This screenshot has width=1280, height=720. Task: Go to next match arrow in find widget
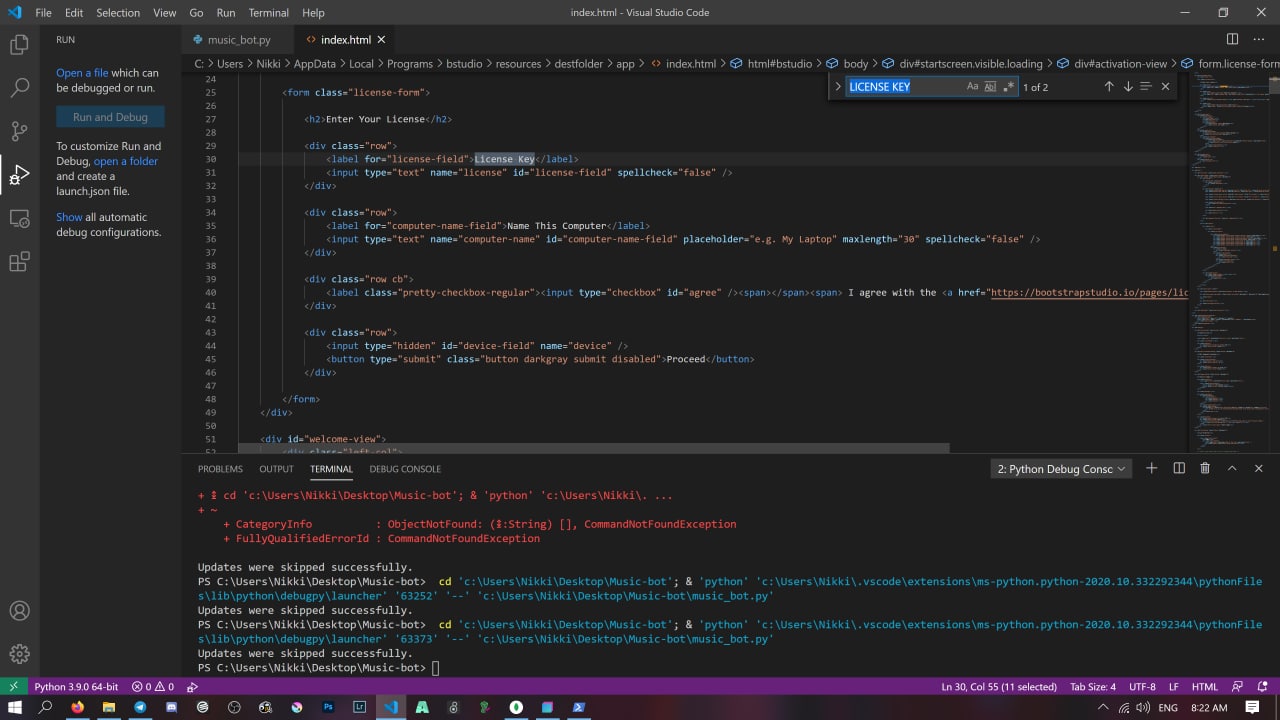[1127, 87]
